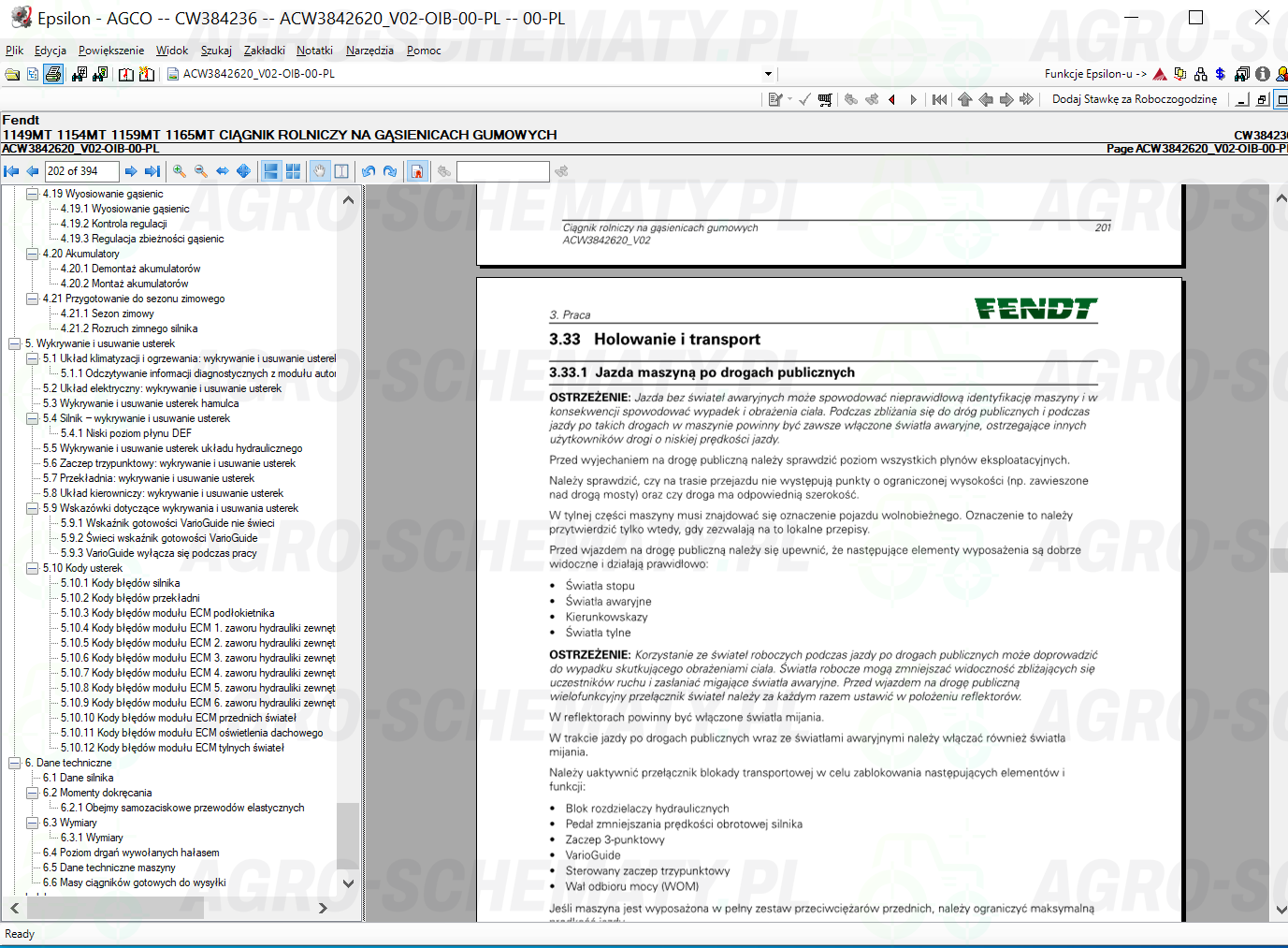Click the gray up arrow icon
Image resolution: width=1288 pixels, height=948 pixels.
[x=965, y=99]
